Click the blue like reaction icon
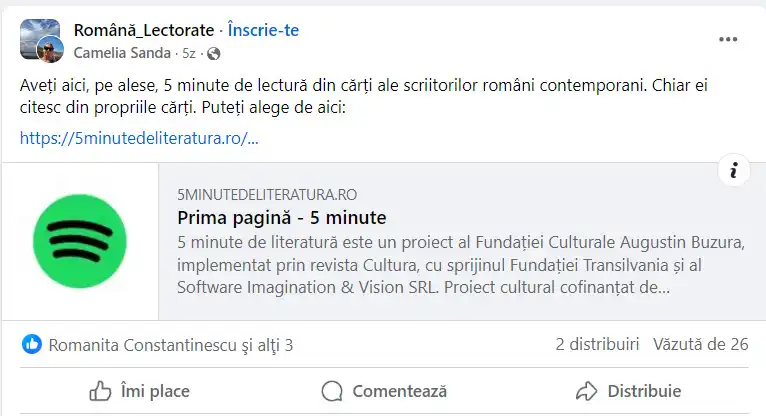The height and width of the screenshot is (416, 766). pos(32,345)
